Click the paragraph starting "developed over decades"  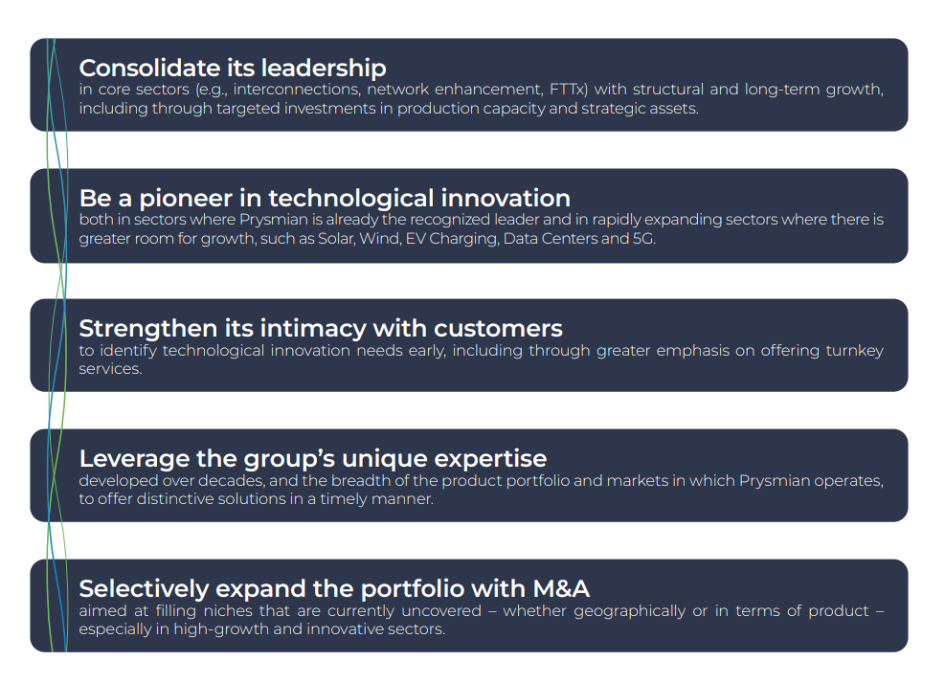tap(480, 489)
